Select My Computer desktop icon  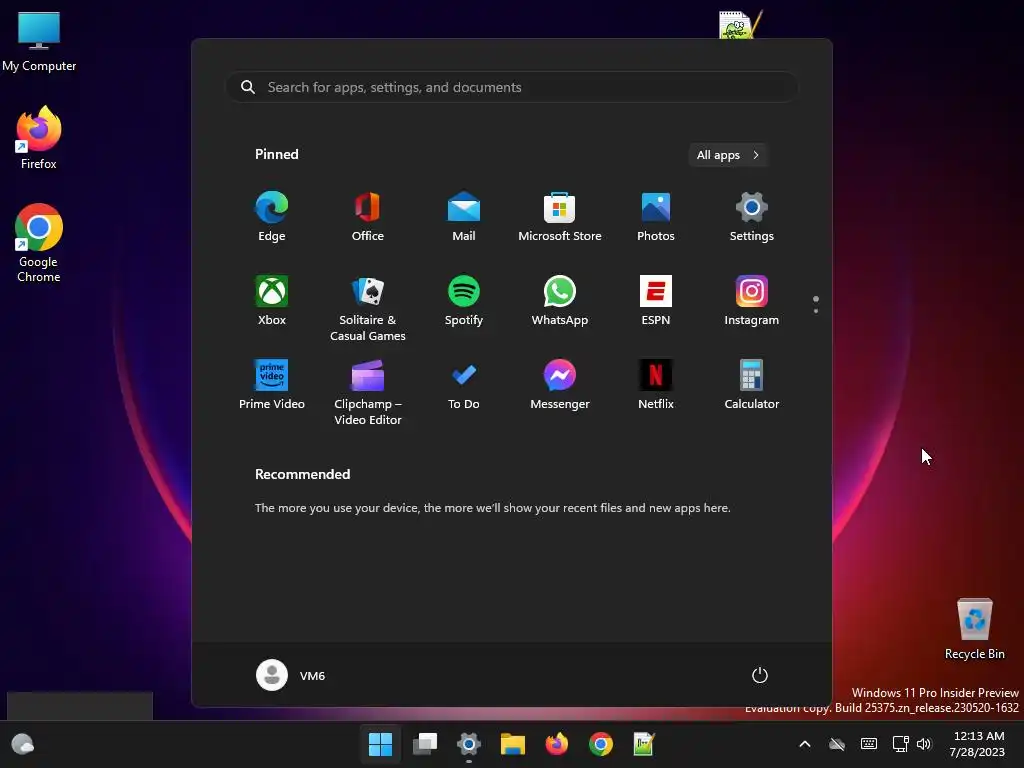coord(39,42)
